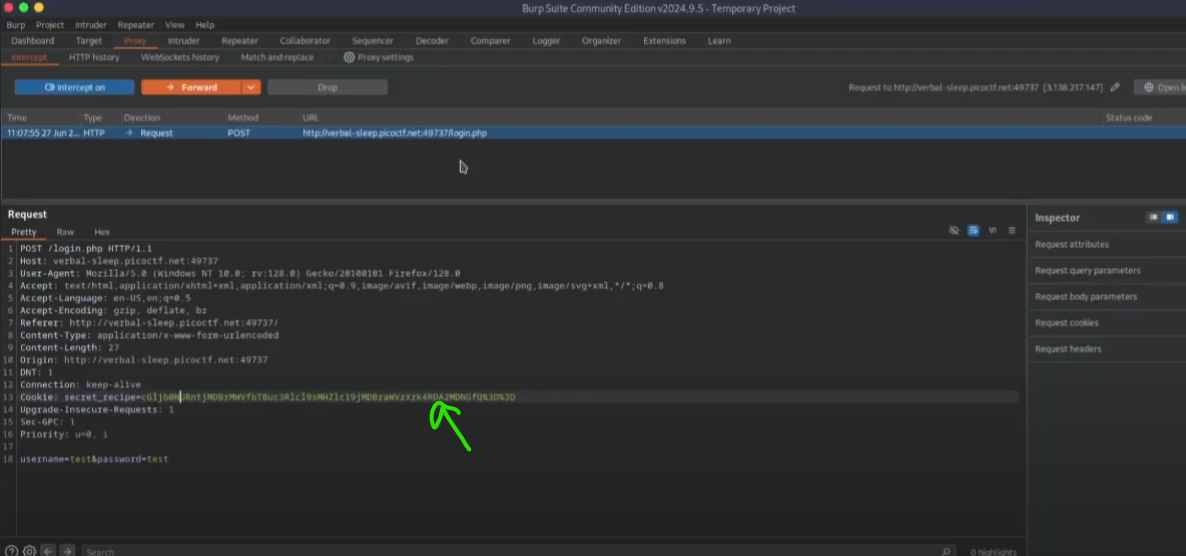
Task: Hide the message editor with the crossed-eye icon
Action: click(954, 231)
